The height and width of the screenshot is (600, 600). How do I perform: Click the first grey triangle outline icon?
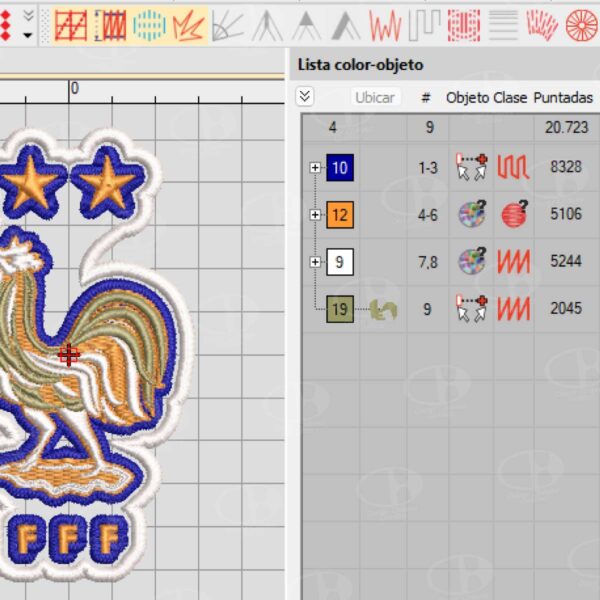(267, 26)
